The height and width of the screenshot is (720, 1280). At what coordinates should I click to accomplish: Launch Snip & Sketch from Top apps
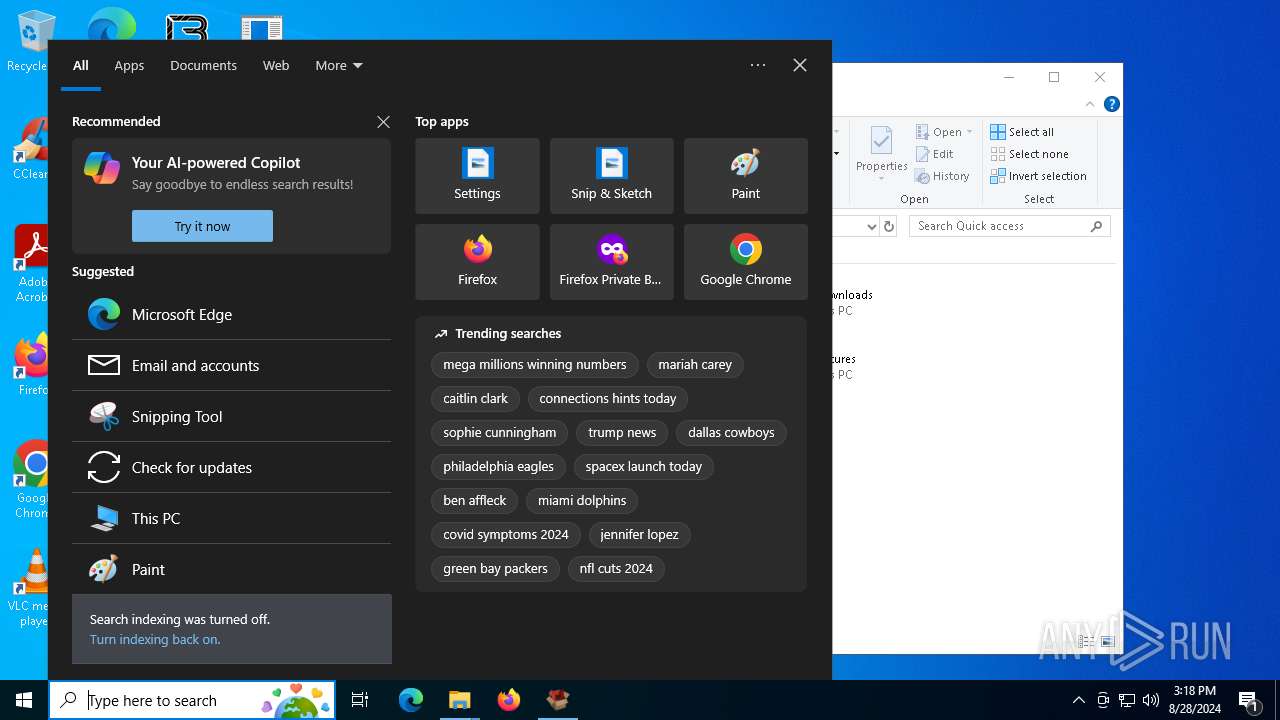[611, 176]
